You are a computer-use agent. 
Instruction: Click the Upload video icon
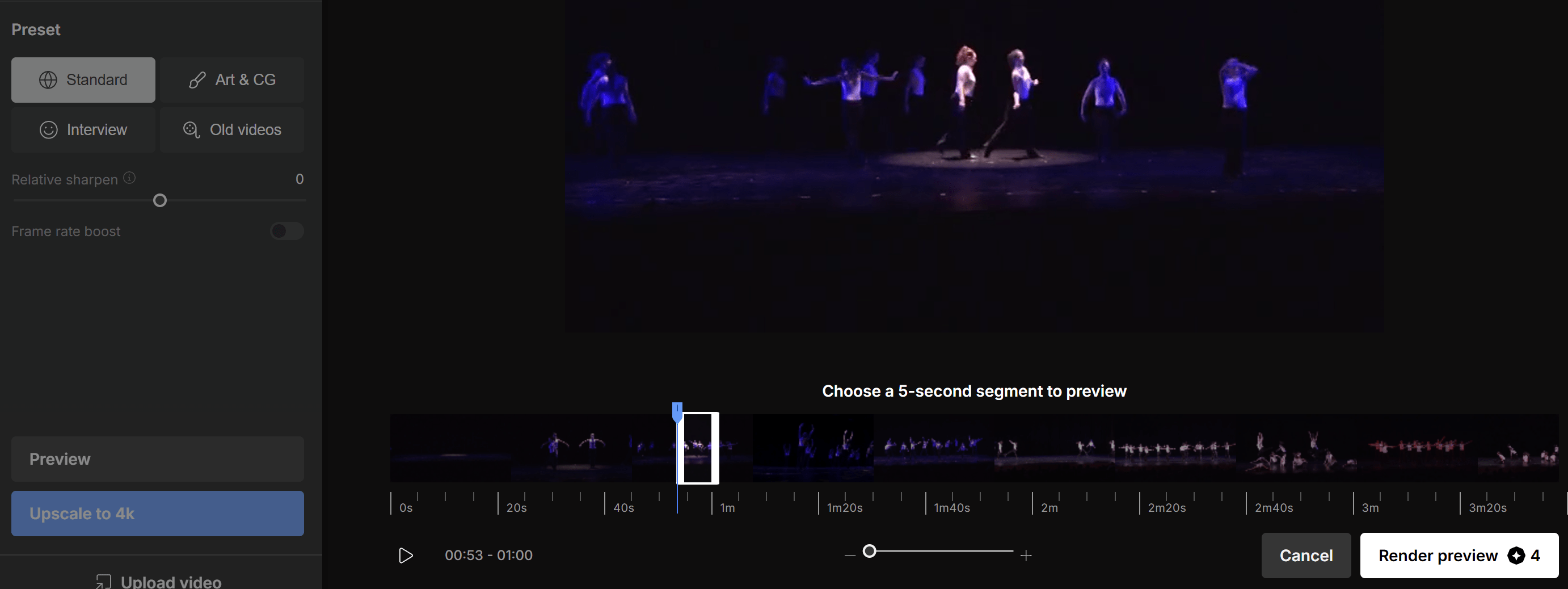[103, 582]
